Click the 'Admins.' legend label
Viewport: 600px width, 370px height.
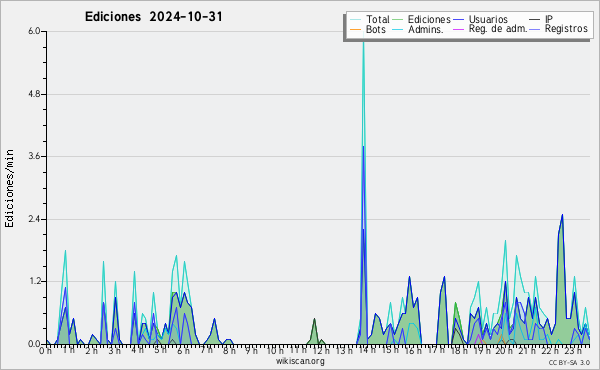(x=426, y=29)
